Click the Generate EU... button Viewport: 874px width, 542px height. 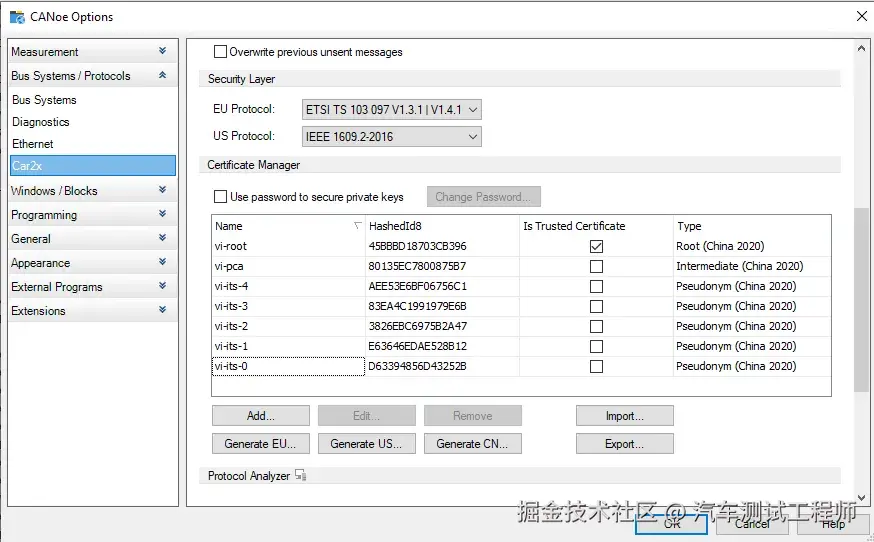[x=260, y=444]
